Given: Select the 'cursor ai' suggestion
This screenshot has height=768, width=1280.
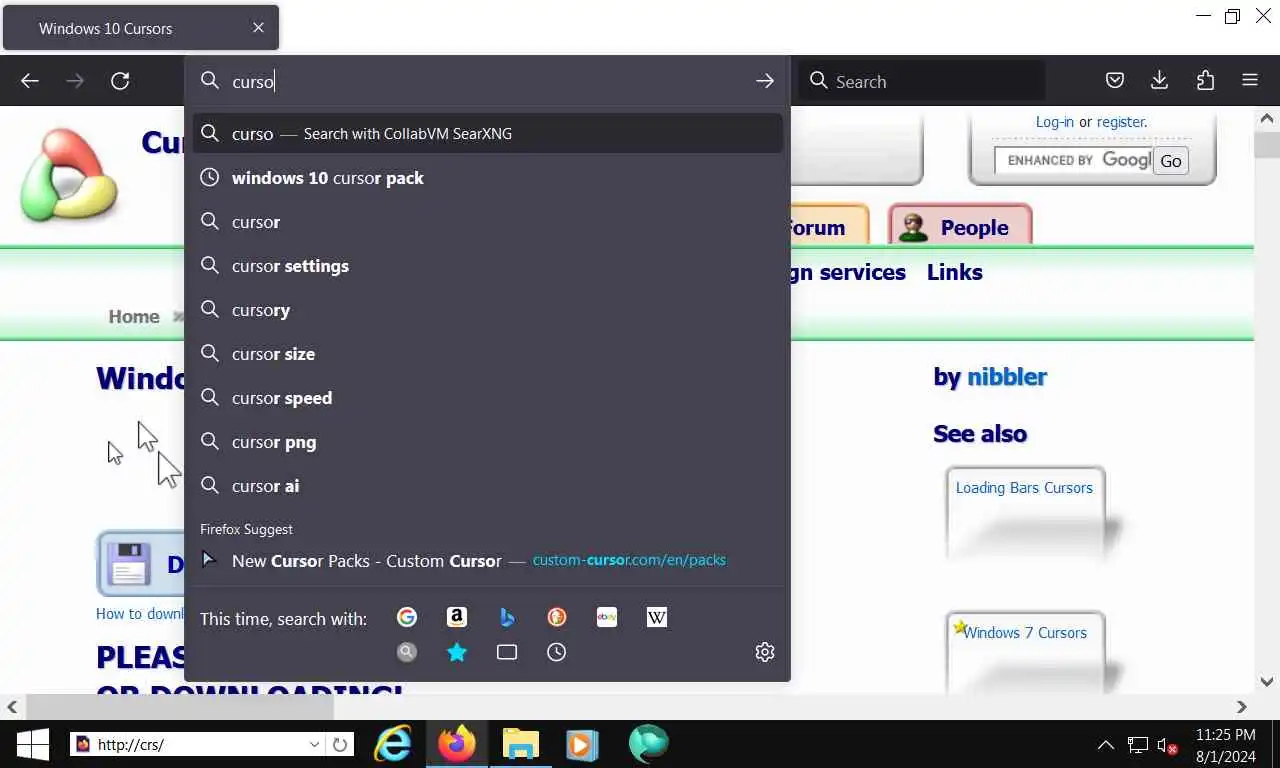Looking at the screenshot, I should 488,486.
